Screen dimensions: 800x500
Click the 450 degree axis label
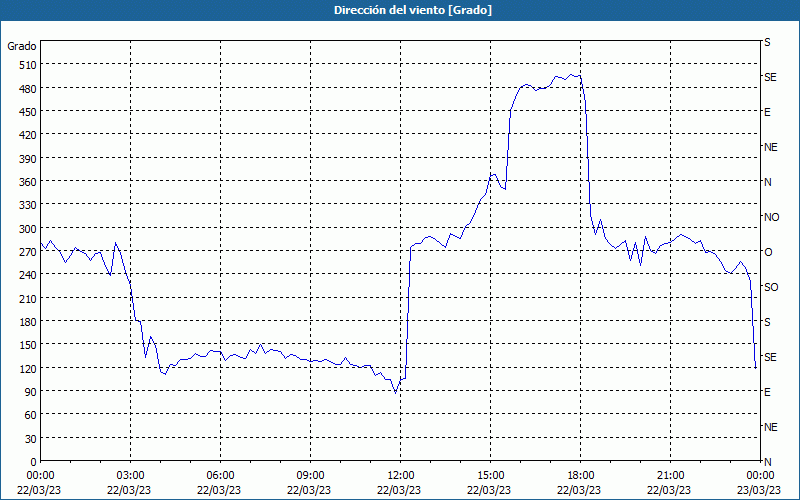[x=28, y=112]
